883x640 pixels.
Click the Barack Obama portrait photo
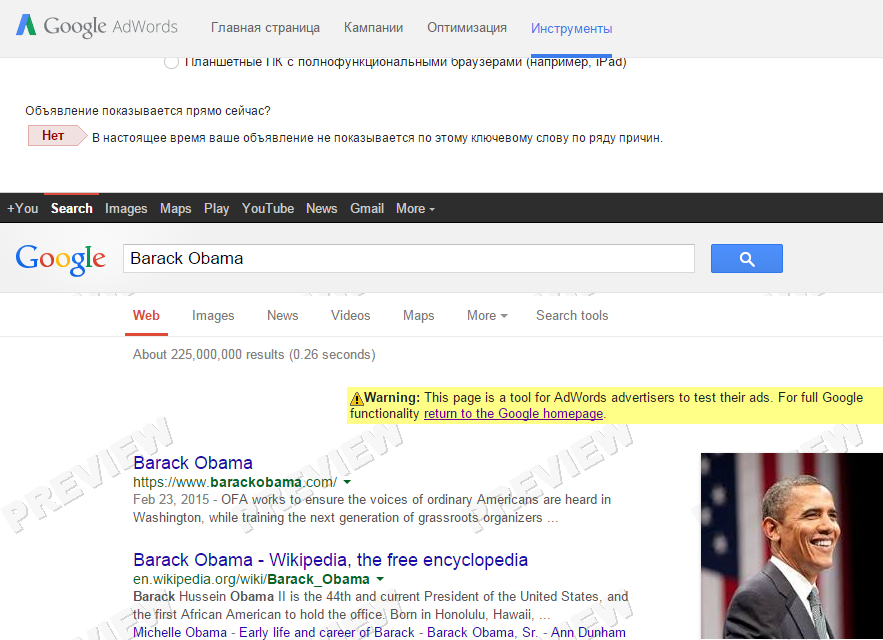click(792, 545)
